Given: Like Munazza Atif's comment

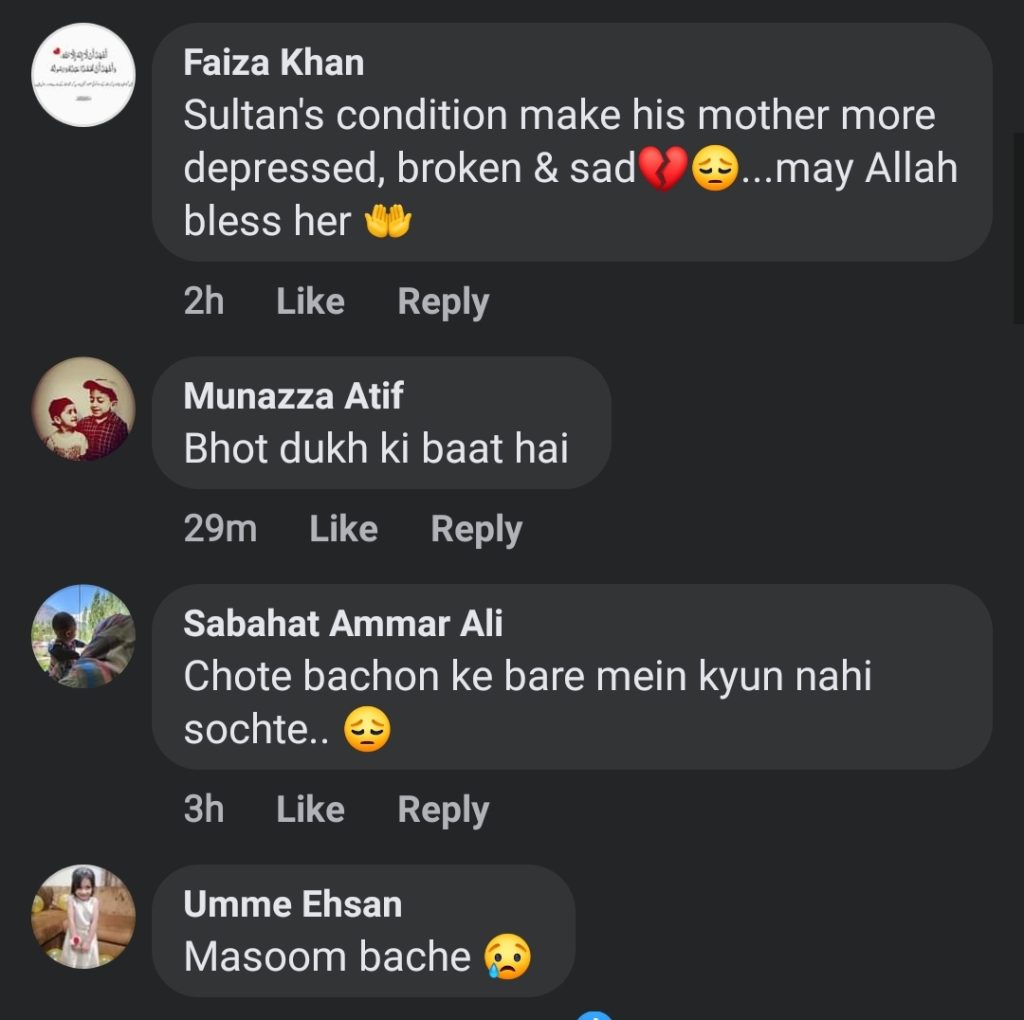Looking at the screenshot, I should (343, 530).
